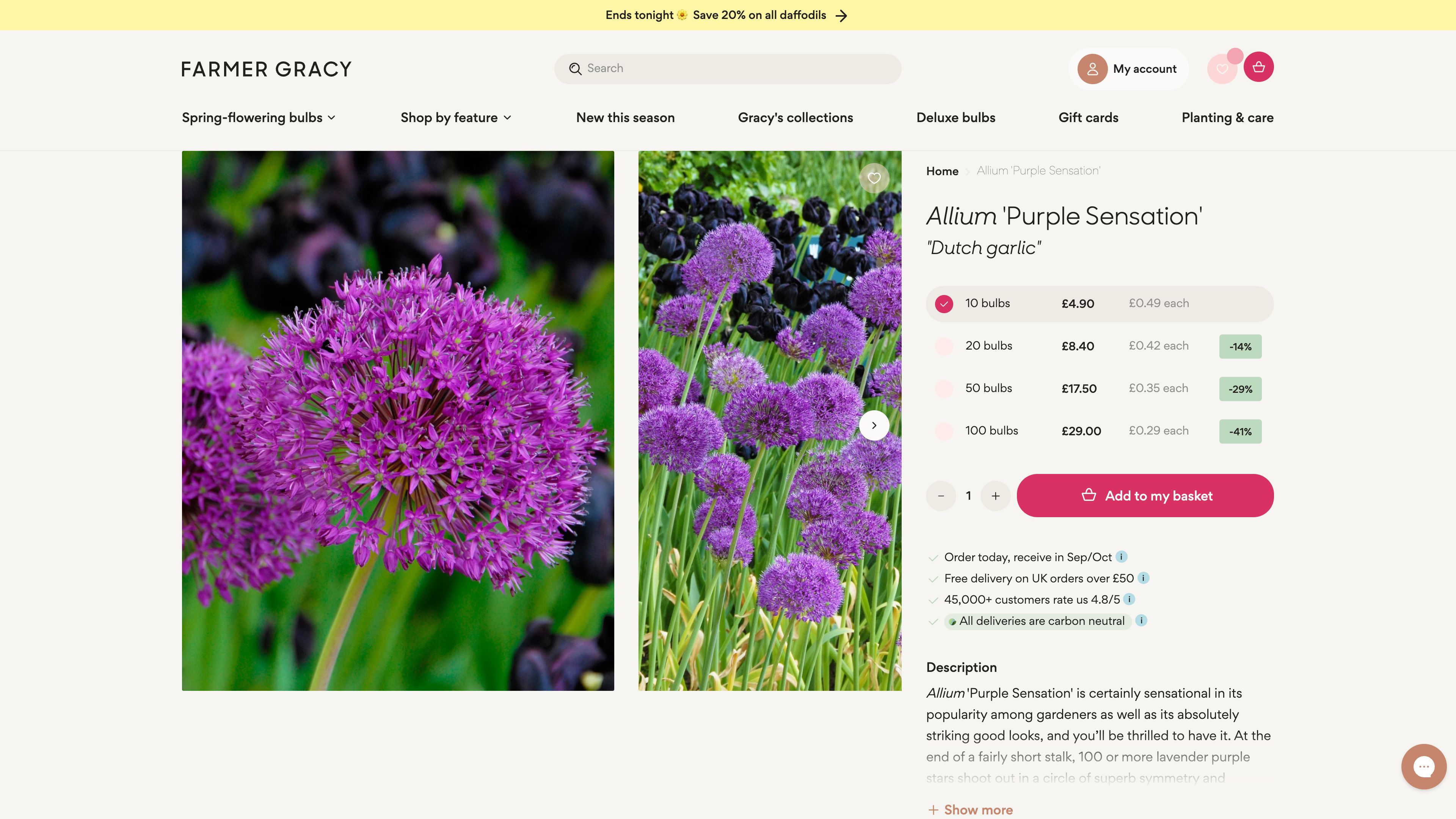Open the shopping basket icon in header

click(x=1258, y=67)
